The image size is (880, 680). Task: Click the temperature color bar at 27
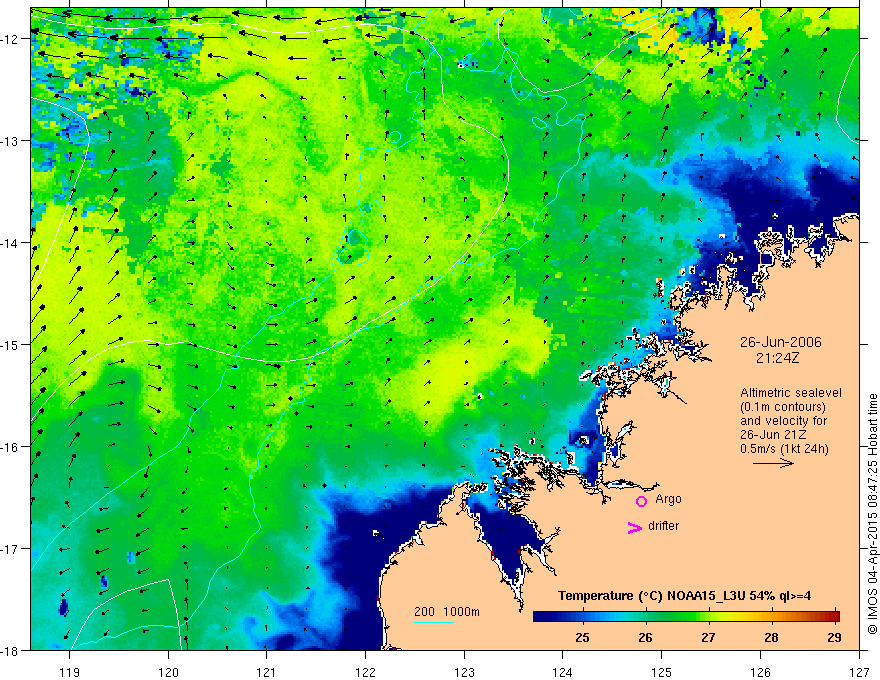click(x=708, y=617)
